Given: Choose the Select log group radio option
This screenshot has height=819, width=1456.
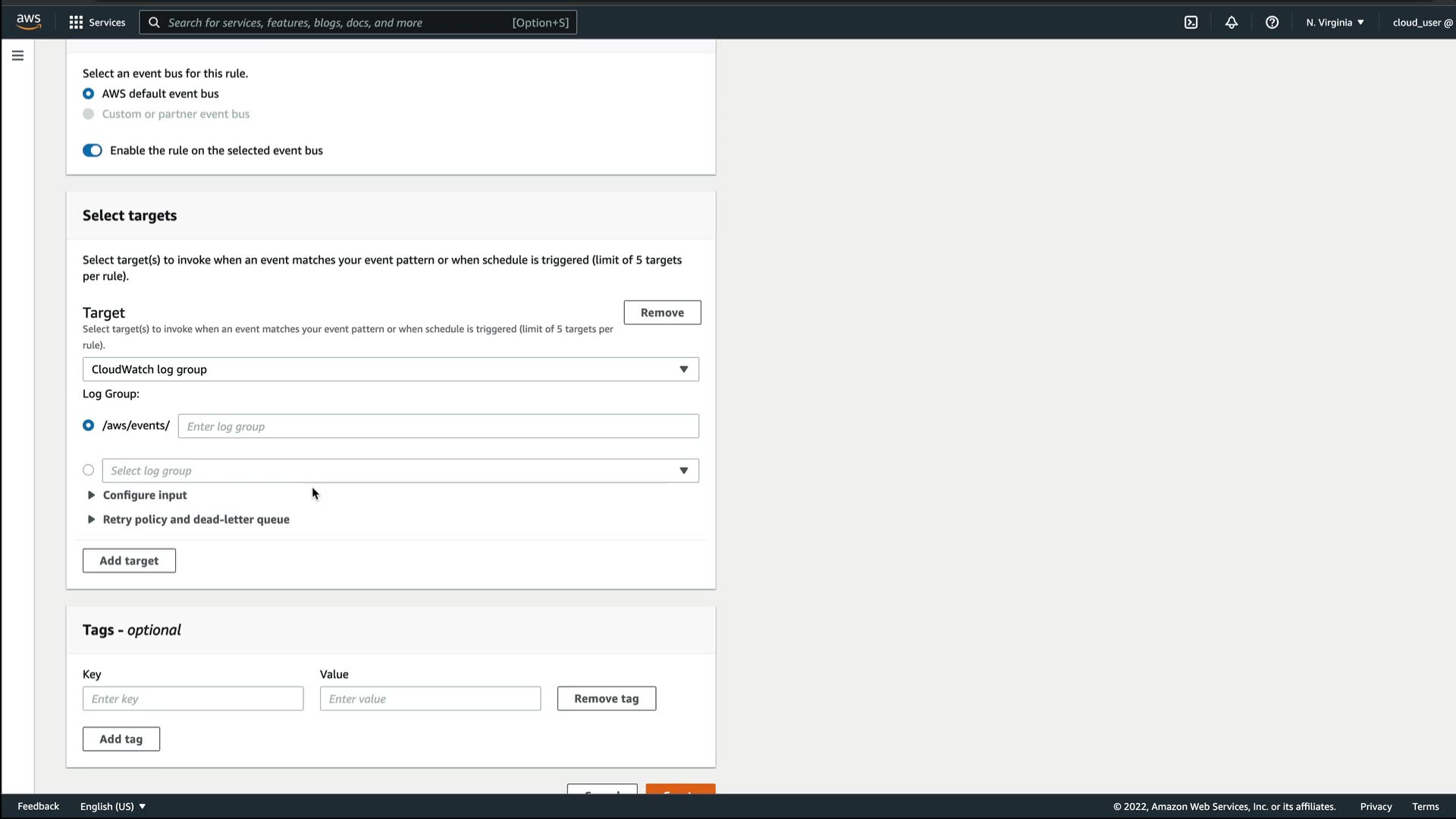Looking at the screenshot, I should (x=89, y=470).
